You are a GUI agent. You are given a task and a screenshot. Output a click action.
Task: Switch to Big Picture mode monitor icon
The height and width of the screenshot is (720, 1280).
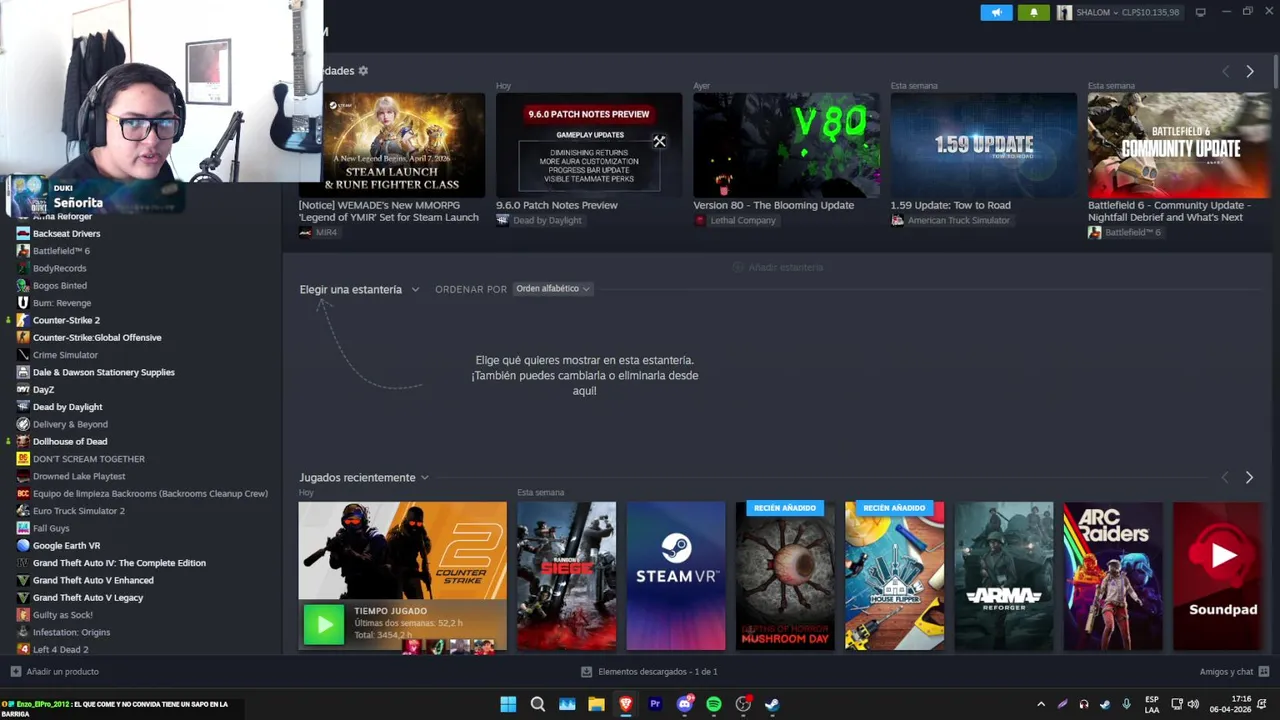pos(1200,12)
